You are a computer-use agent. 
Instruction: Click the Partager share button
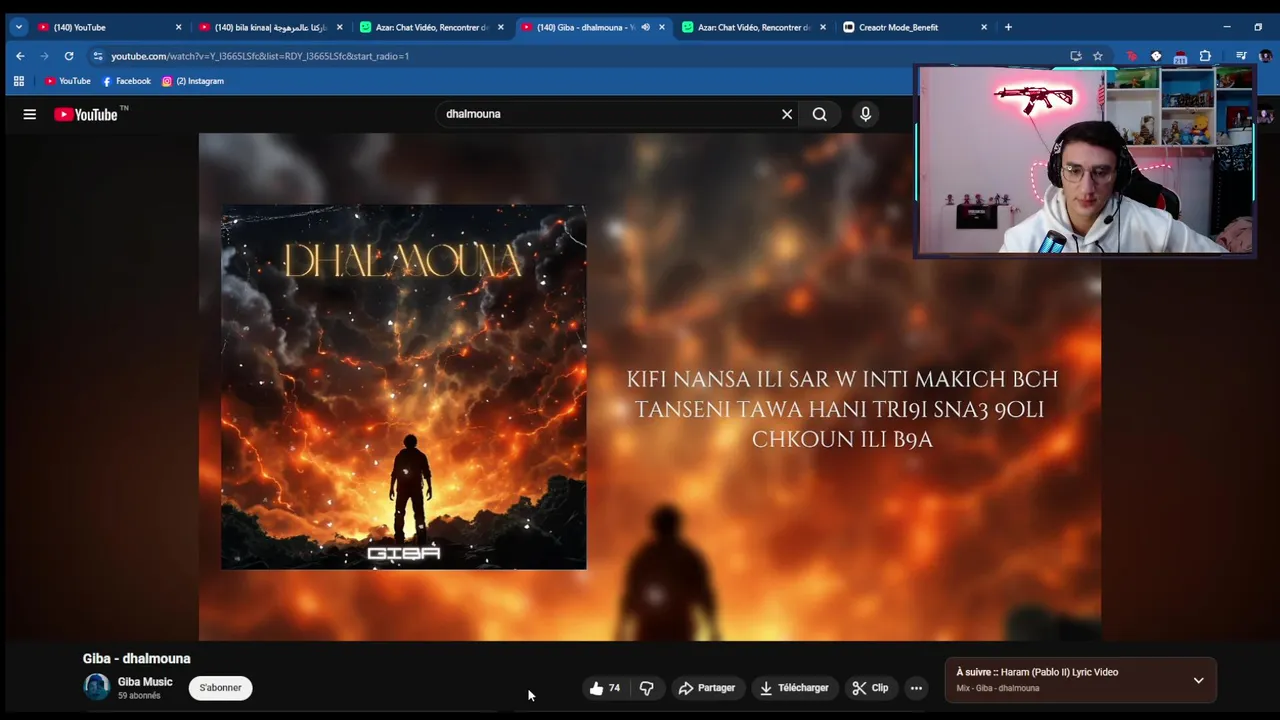(x=707, y=688)
